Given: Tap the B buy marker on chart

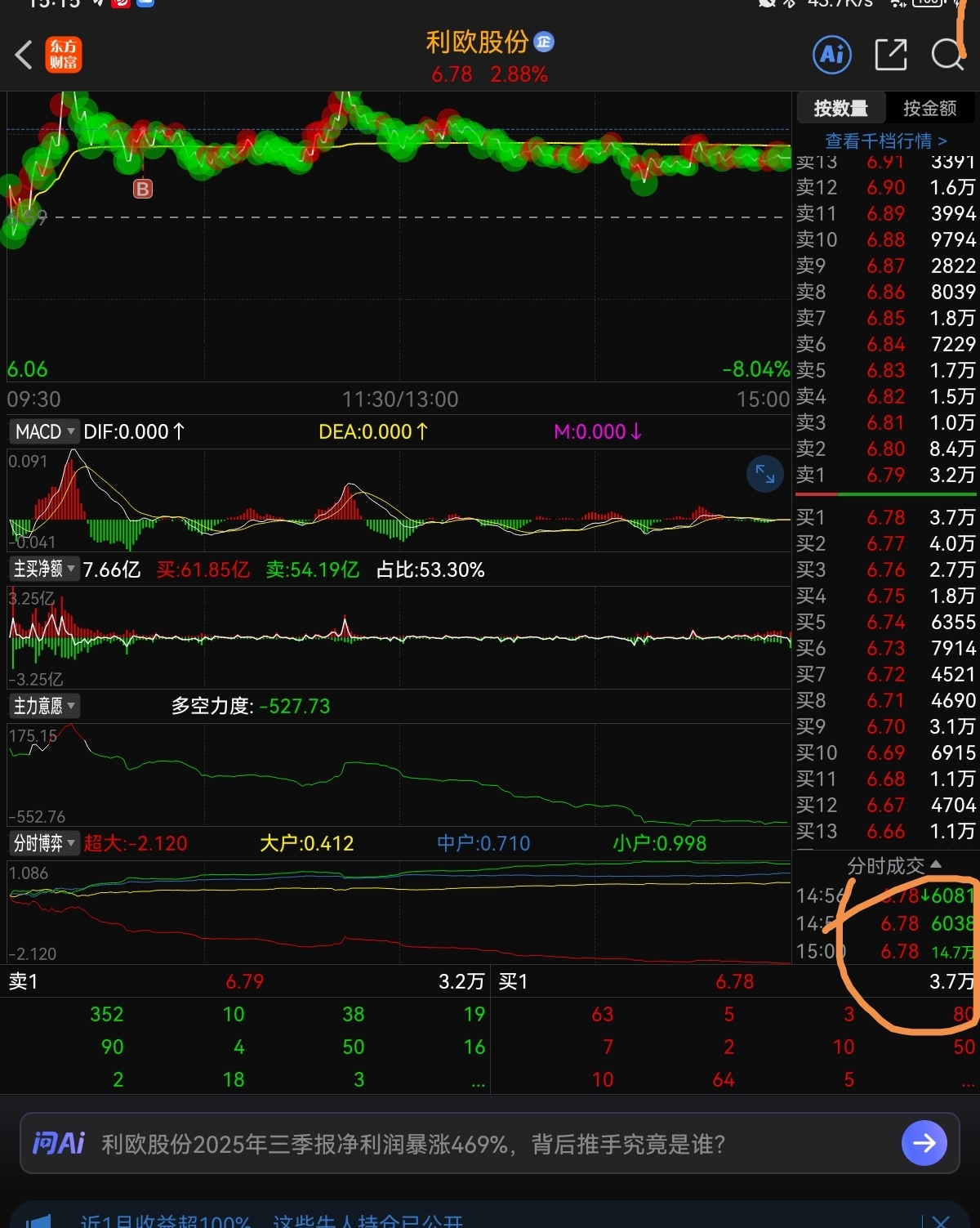Looking at the screenshot, I should [143, 189].
